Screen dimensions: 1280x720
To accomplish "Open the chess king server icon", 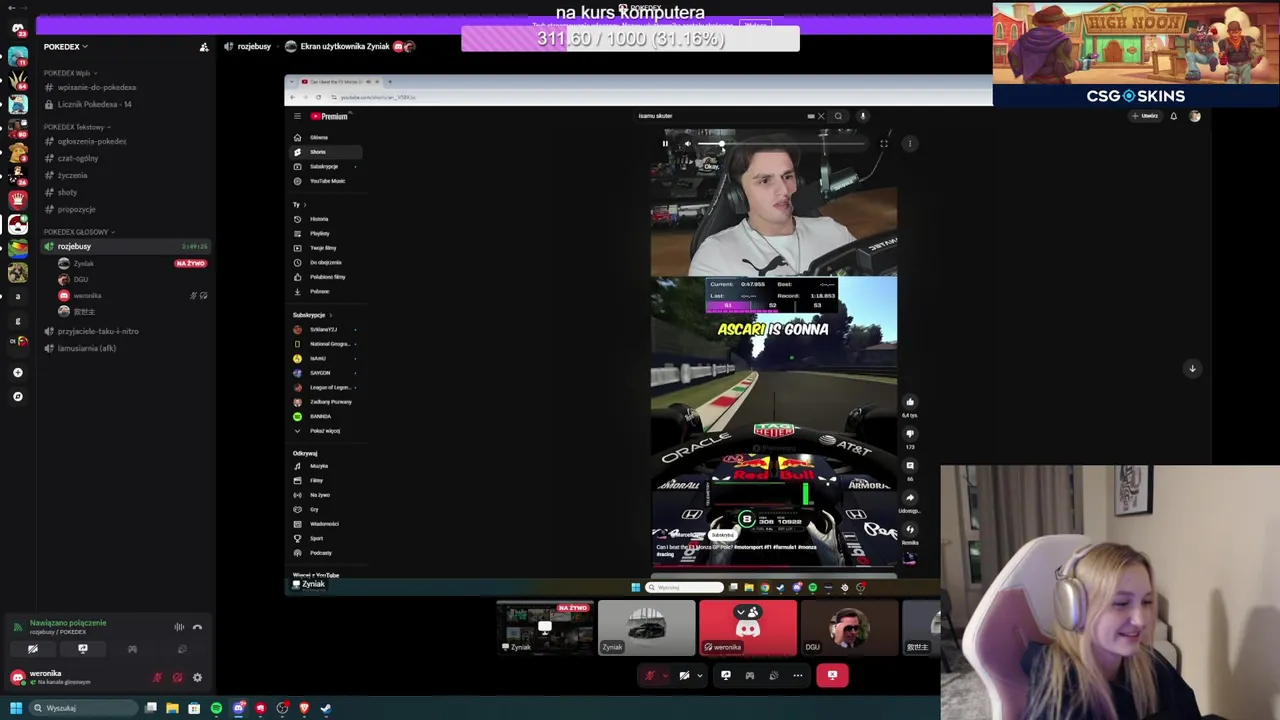I will coord(17,200).
